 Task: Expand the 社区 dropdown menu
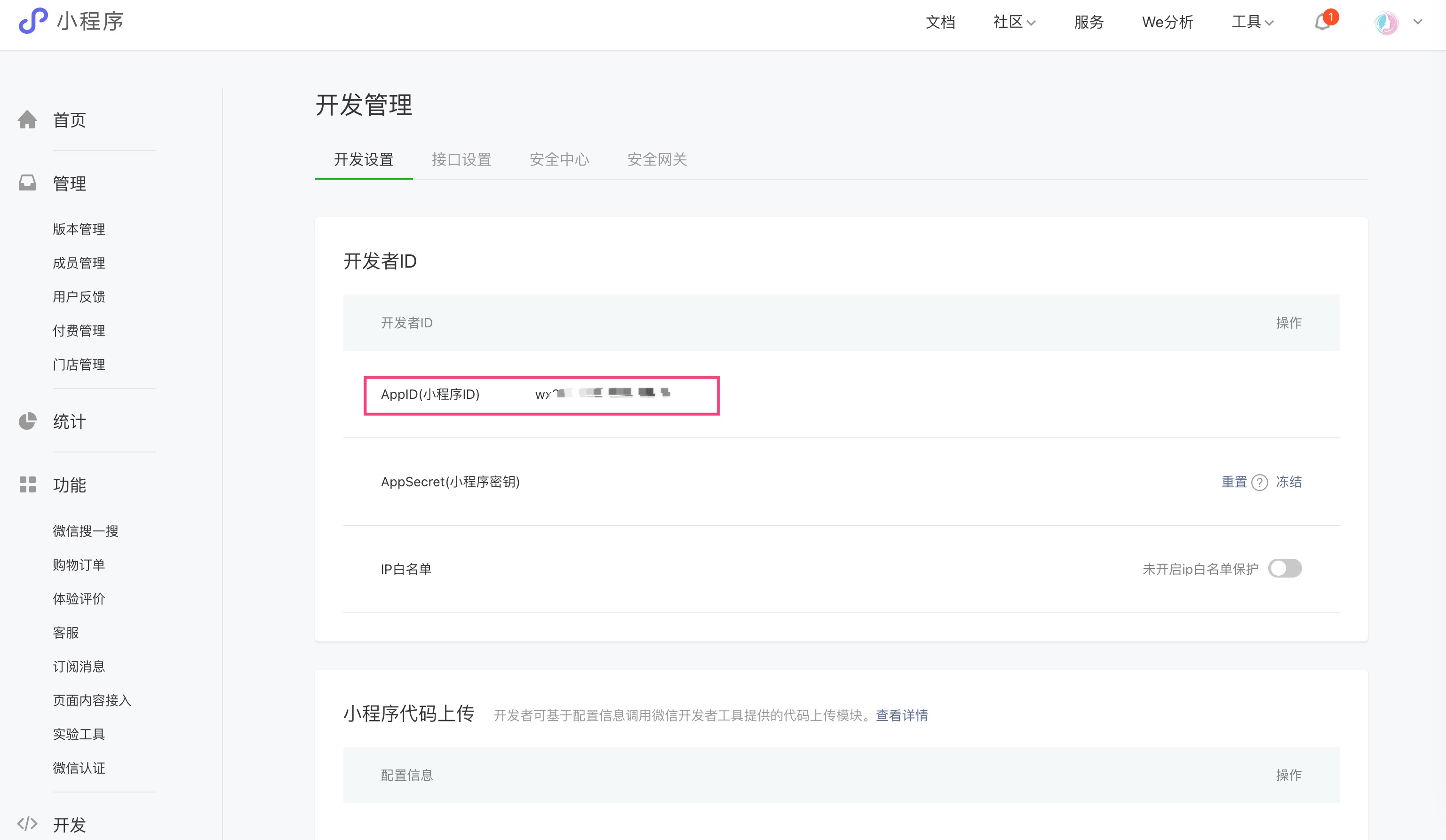(x=1014, y=23)
